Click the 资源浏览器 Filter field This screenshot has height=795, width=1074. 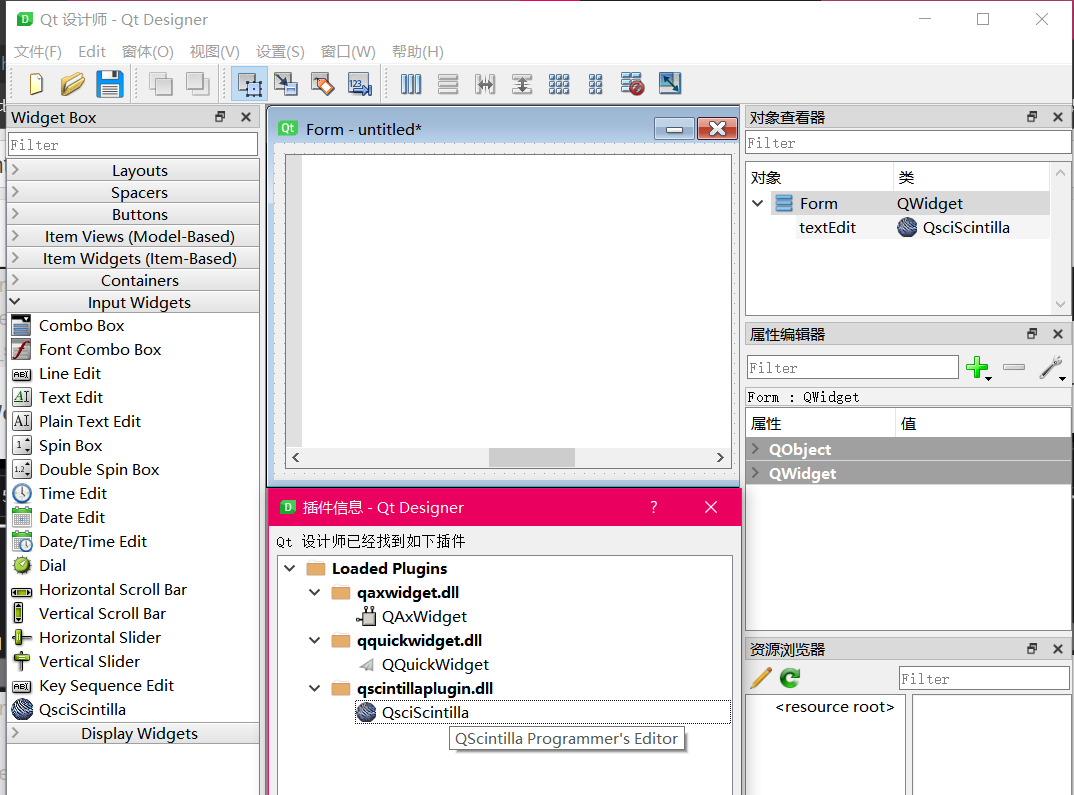[984, 679]
